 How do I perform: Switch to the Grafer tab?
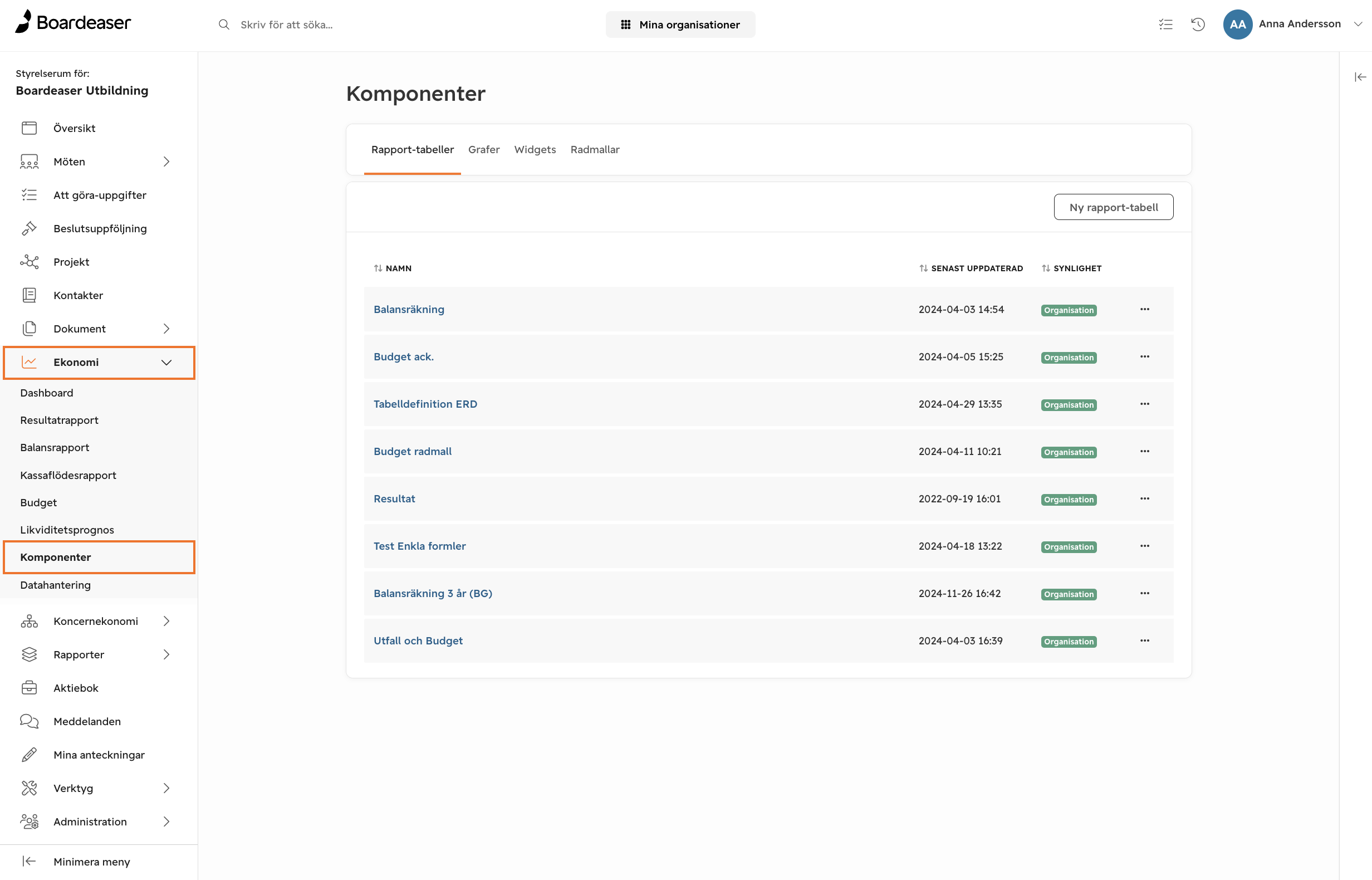[483, 149]
